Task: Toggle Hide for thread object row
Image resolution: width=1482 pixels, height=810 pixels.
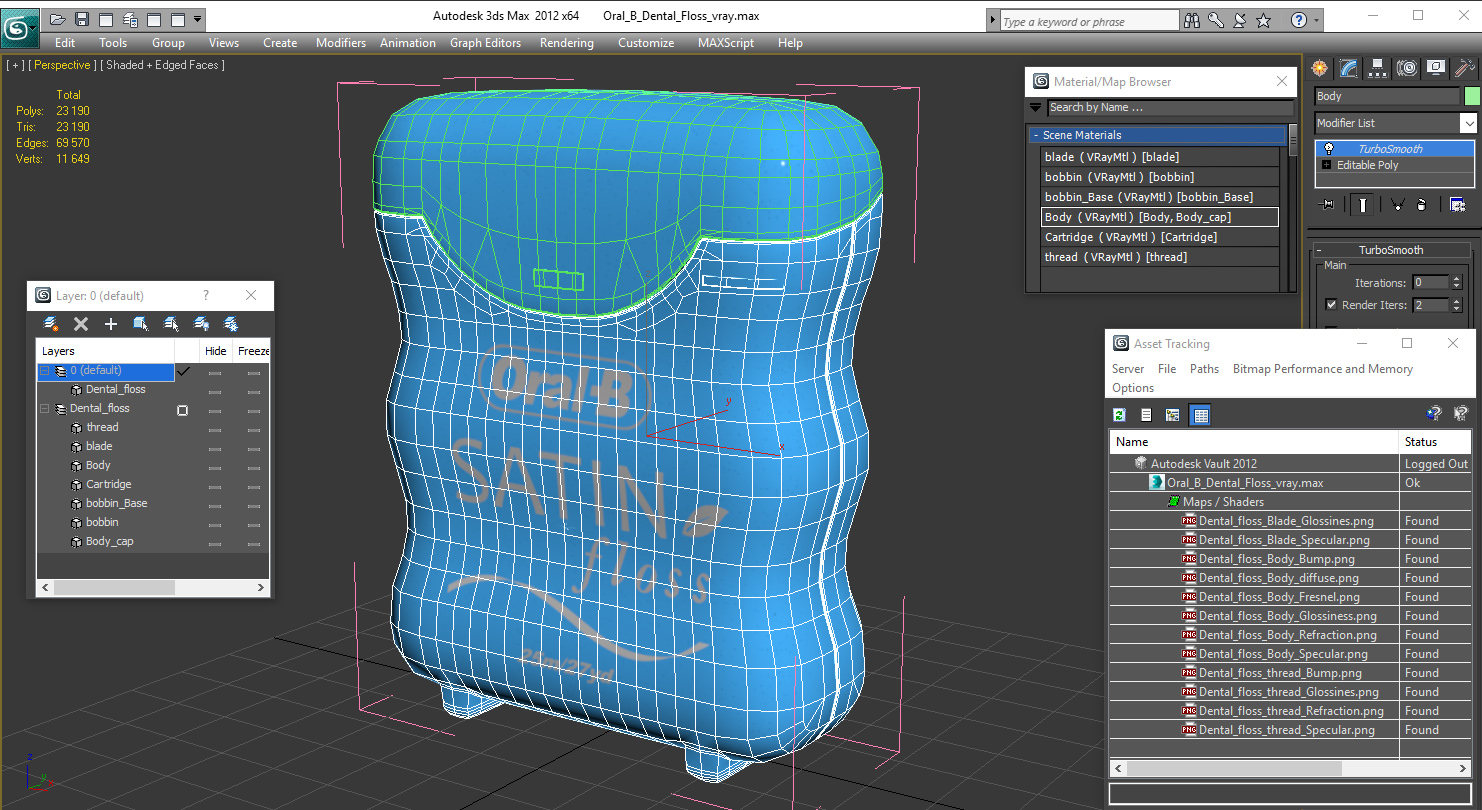Action: click(x=215, y=428)
